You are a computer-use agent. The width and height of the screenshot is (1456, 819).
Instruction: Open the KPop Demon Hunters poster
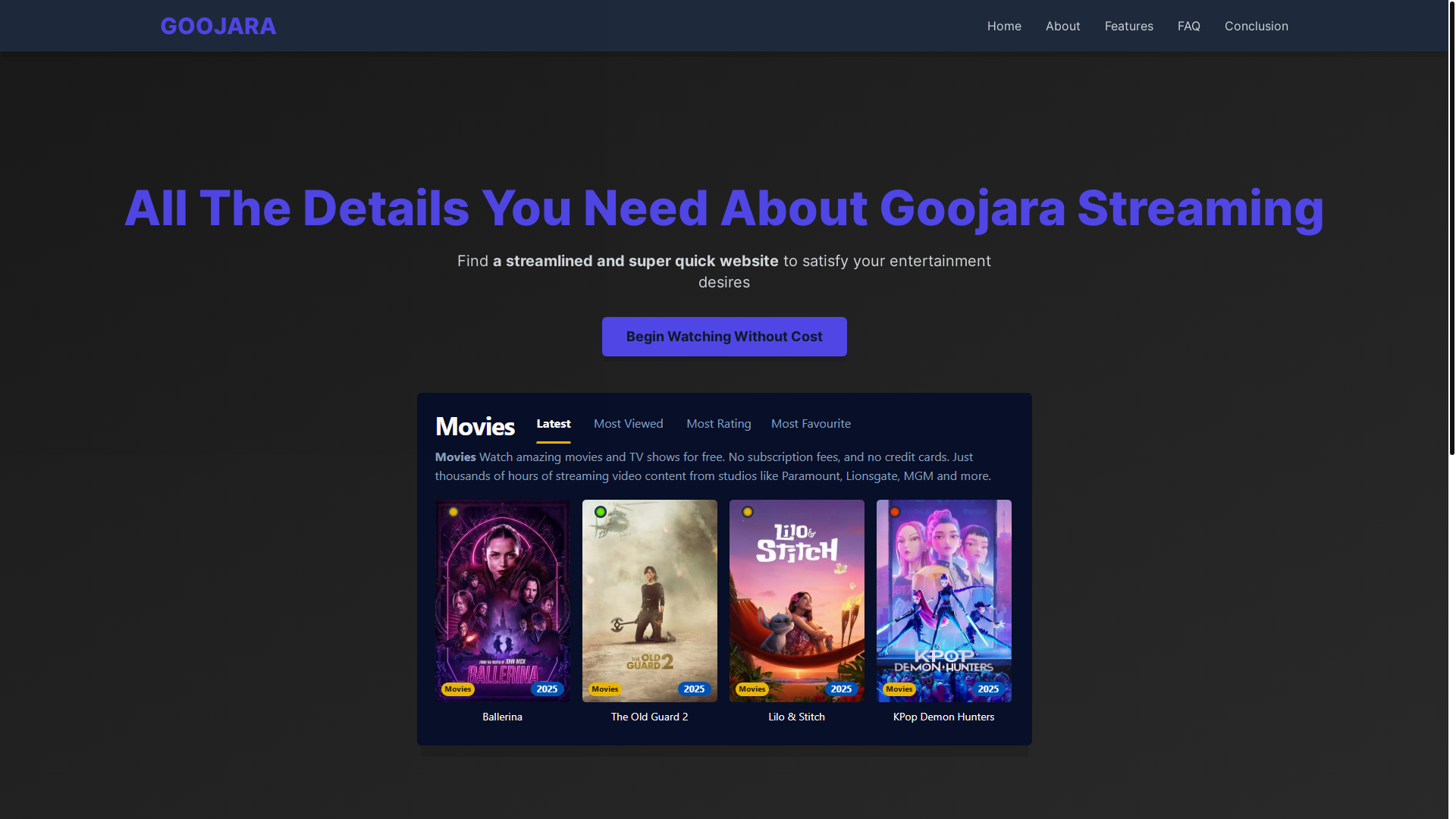943,601
